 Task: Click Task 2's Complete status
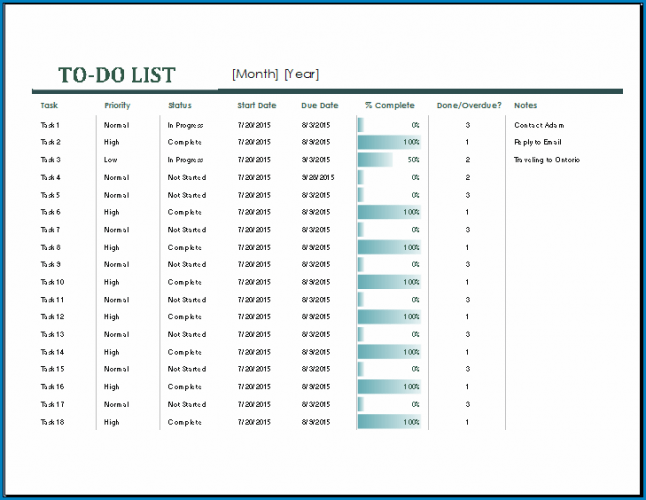185,142
